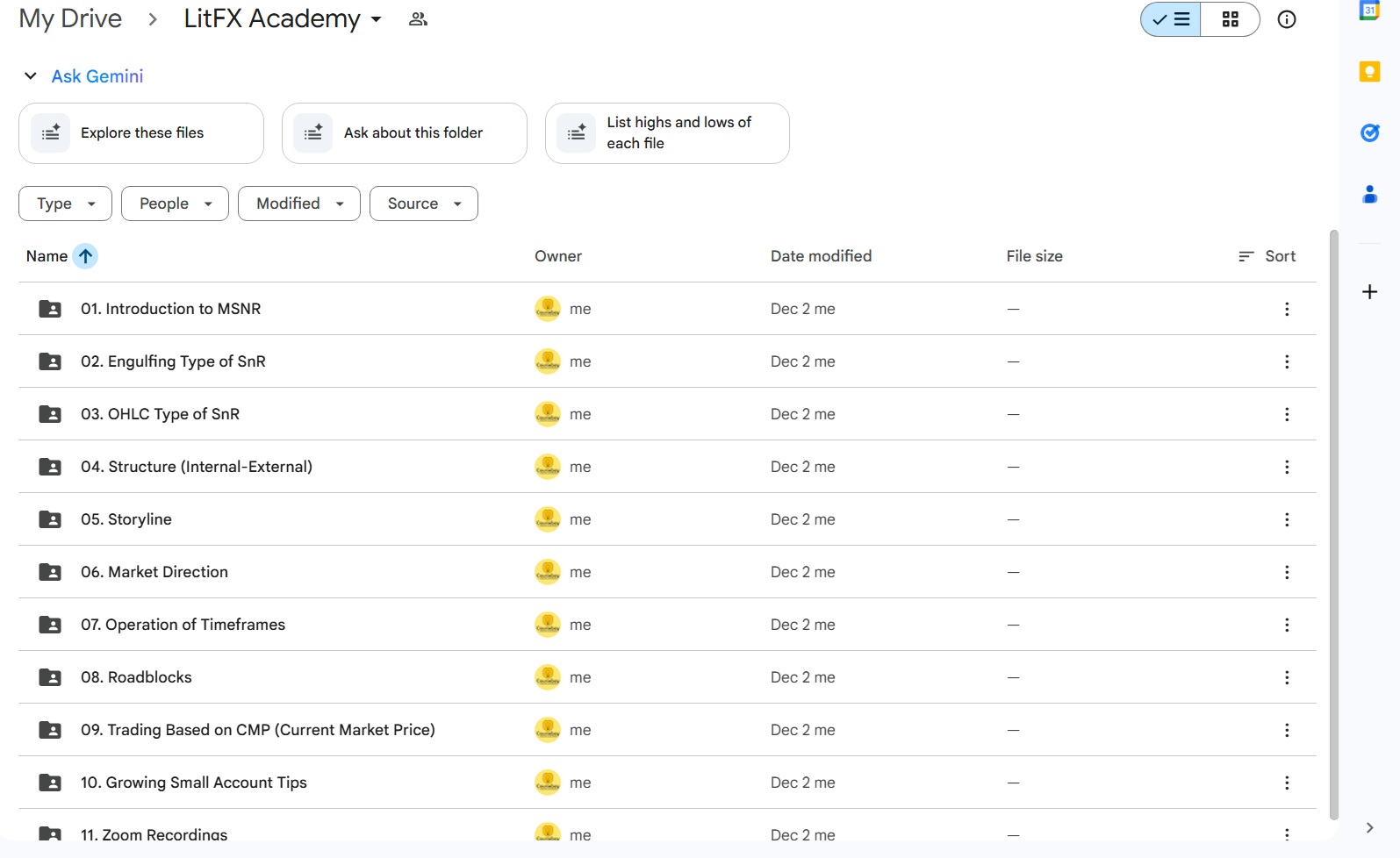Image resolution: width=1400 pixels, height=858 pixels.
Task: Open Google Keep side panel icon
Action: [1369, 72]
